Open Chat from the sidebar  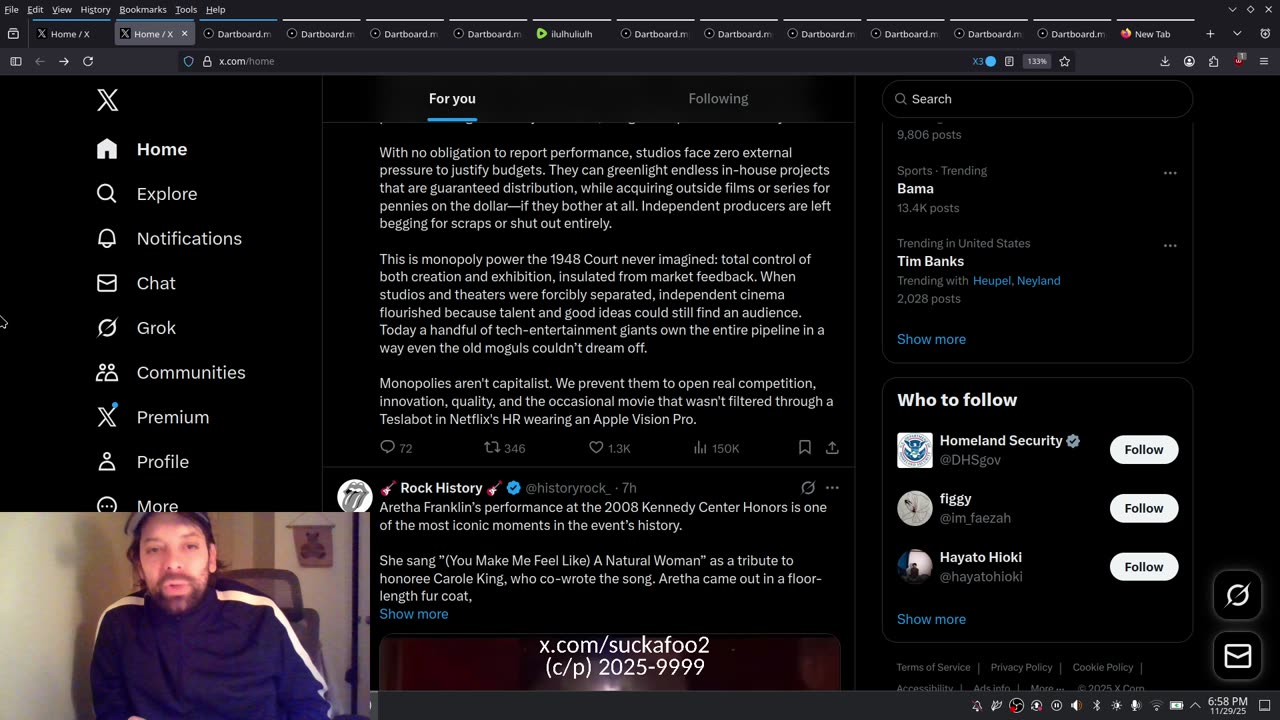[136, 283]
